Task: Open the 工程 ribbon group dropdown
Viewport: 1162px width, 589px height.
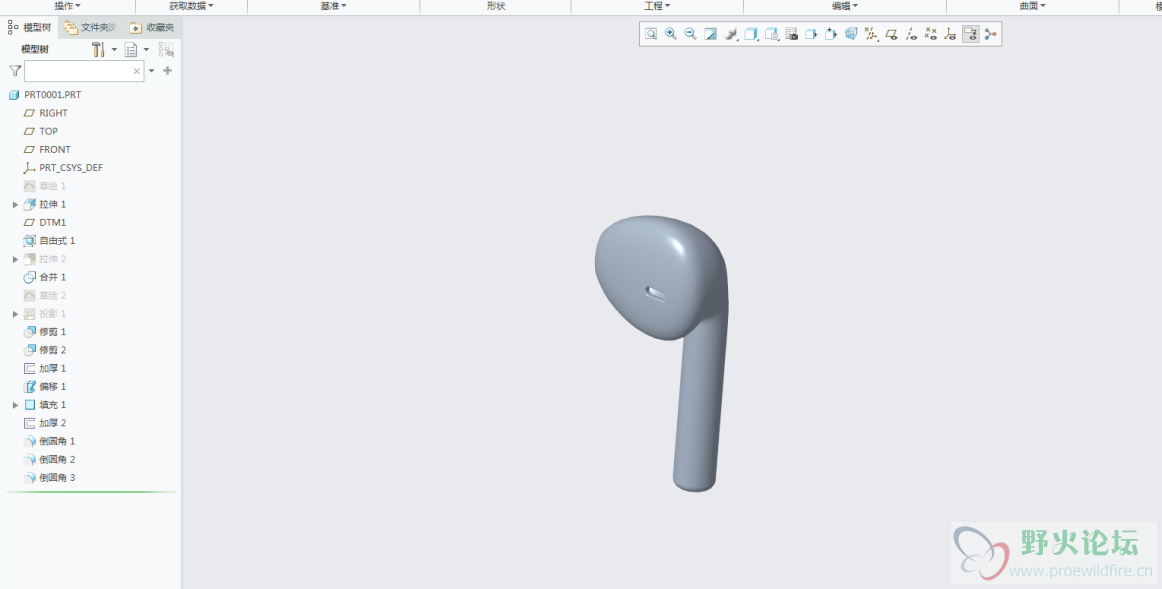Action: click(657, 6)
